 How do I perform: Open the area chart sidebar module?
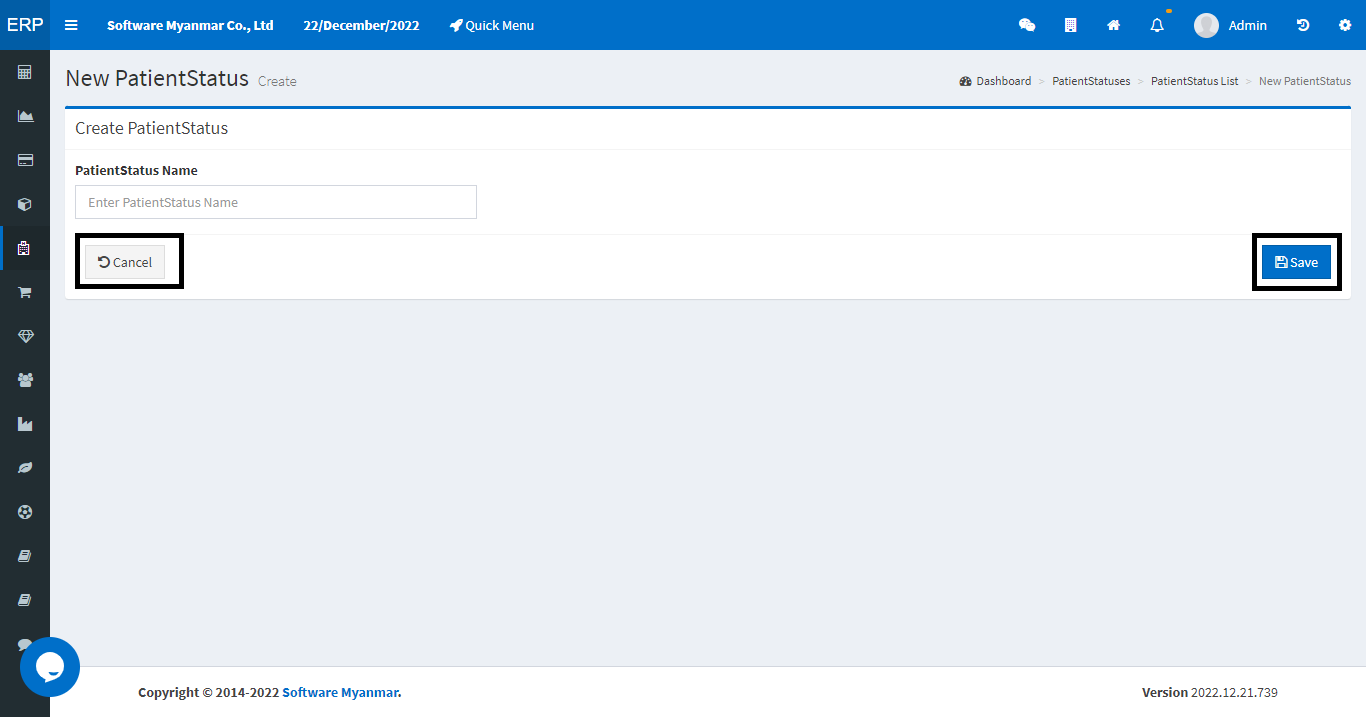25,116
